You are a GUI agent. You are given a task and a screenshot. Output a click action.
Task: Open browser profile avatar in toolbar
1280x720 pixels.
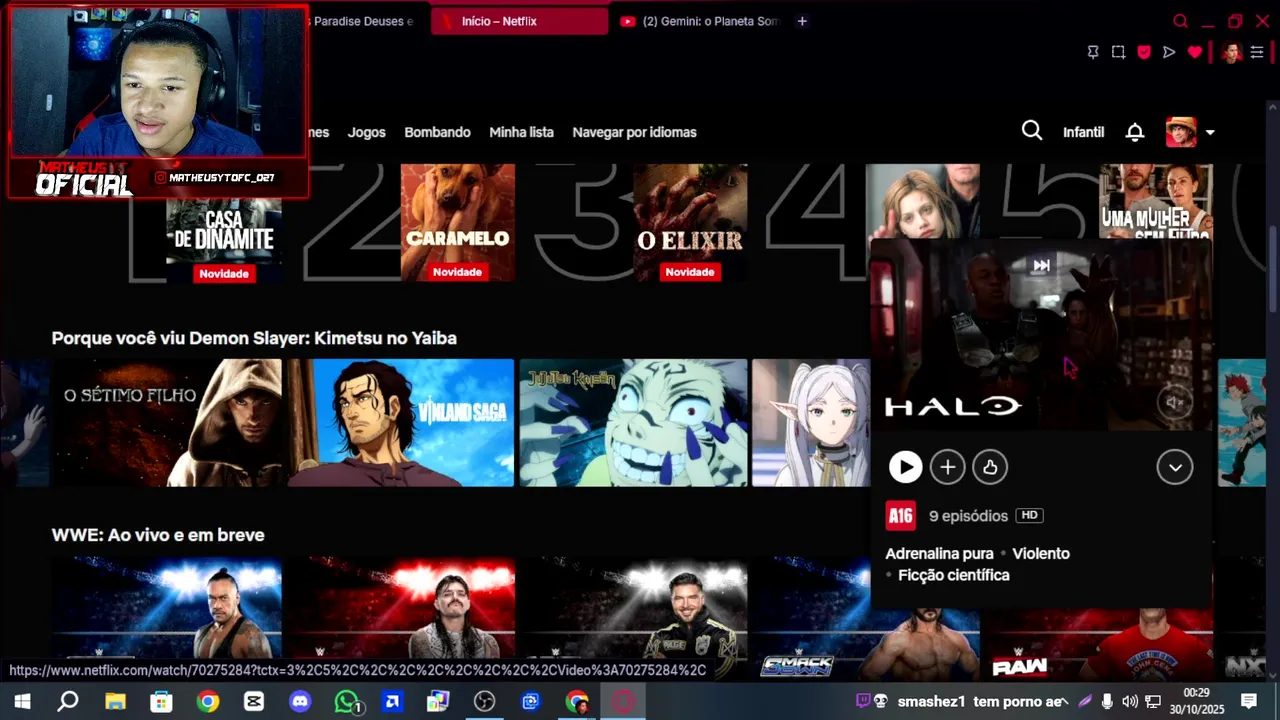(1231, 52)
